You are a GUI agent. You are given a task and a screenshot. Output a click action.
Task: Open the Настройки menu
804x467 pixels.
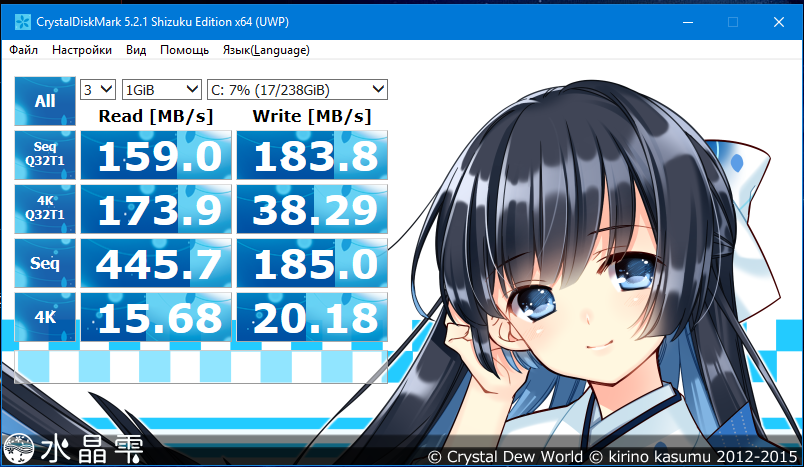click(x=82, y=50)
